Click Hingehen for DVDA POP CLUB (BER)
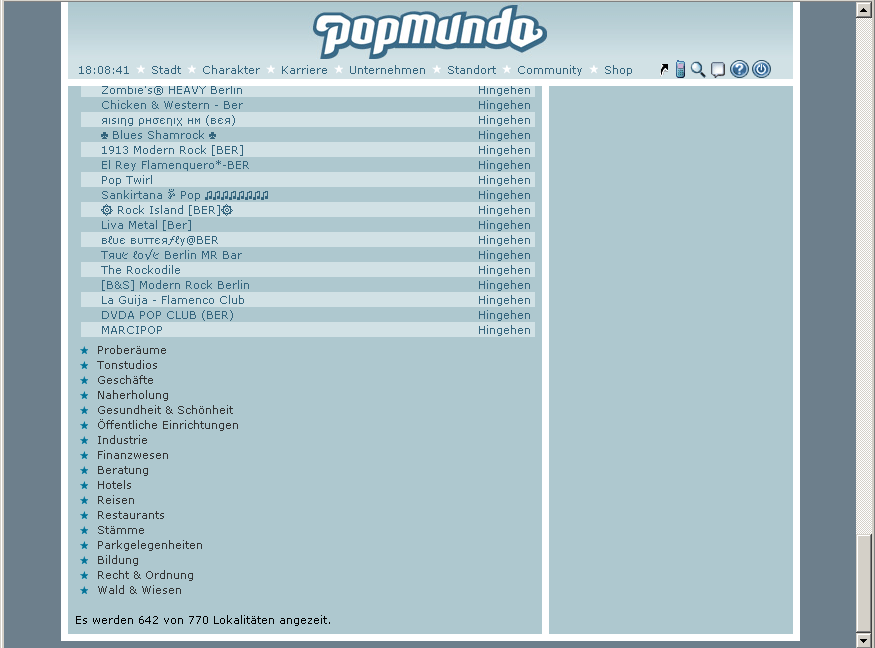Image resolution: width=875 pixels, height=648 pixels. (x=504, y=315)
